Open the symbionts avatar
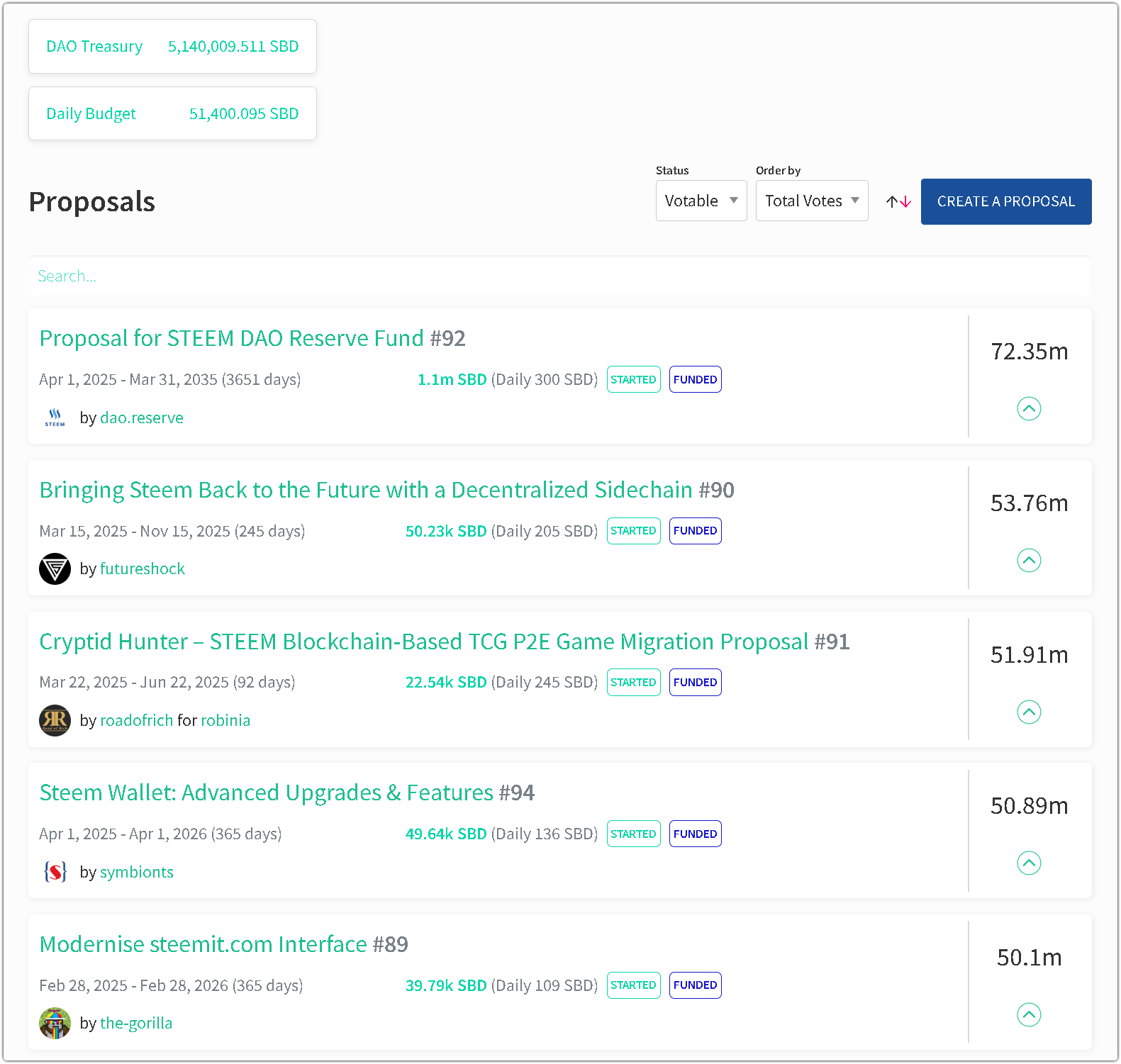Viewport: 1121px width, 1064px height. [x=55, y=871]
